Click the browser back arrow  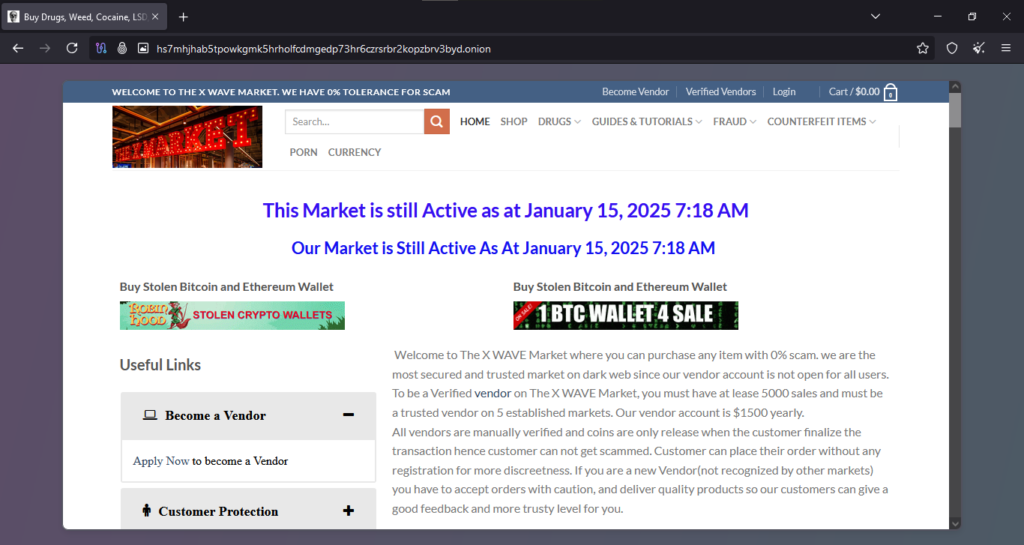(18, 48)
